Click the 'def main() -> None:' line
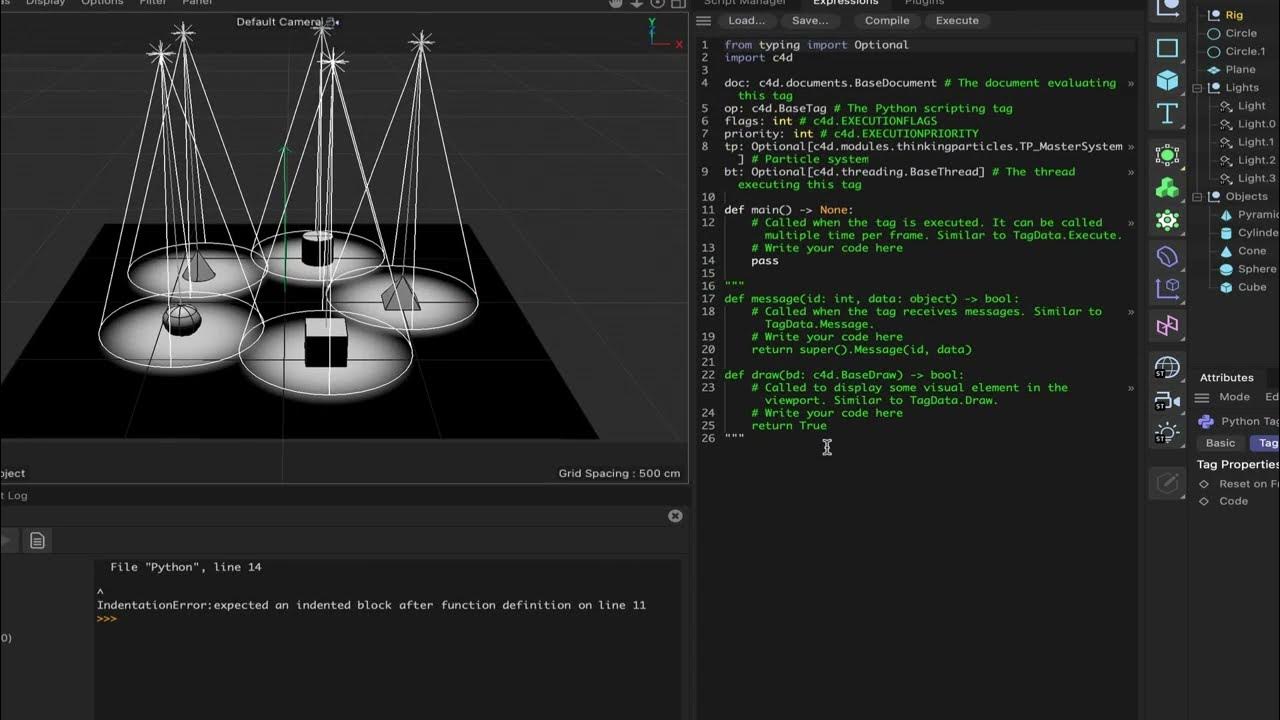The image size is (1280, 720). tap(789, 210)
